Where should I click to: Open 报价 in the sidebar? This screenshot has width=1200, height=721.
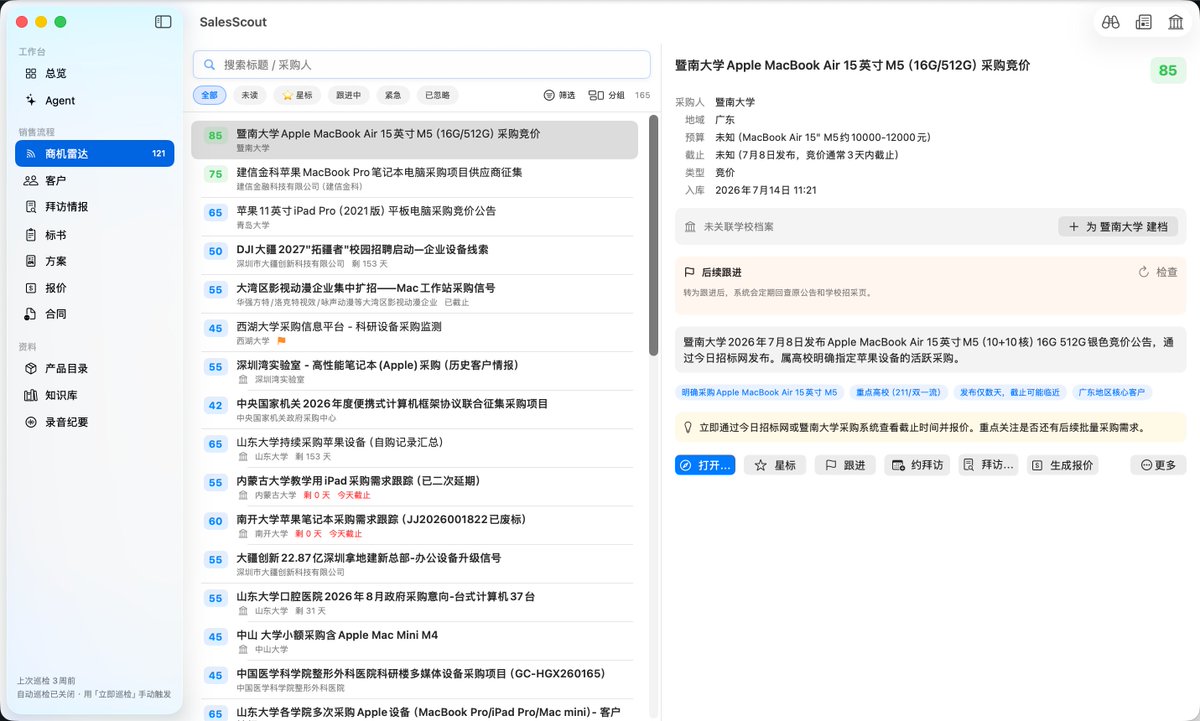click(95, 287)
